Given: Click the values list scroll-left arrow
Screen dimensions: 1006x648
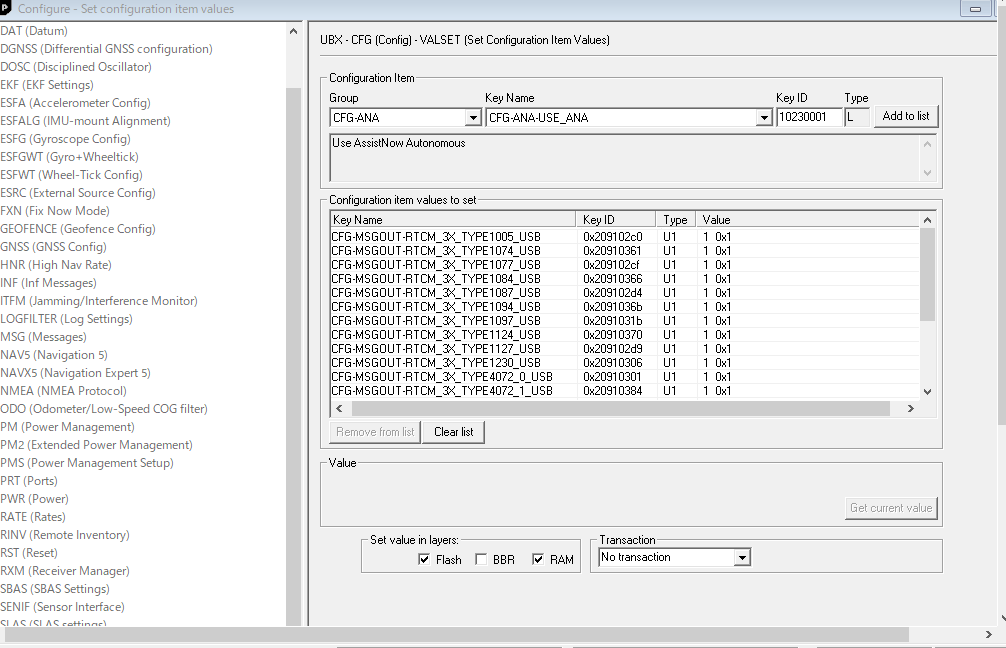Looking at the screenshot, I should coord(339,408).
